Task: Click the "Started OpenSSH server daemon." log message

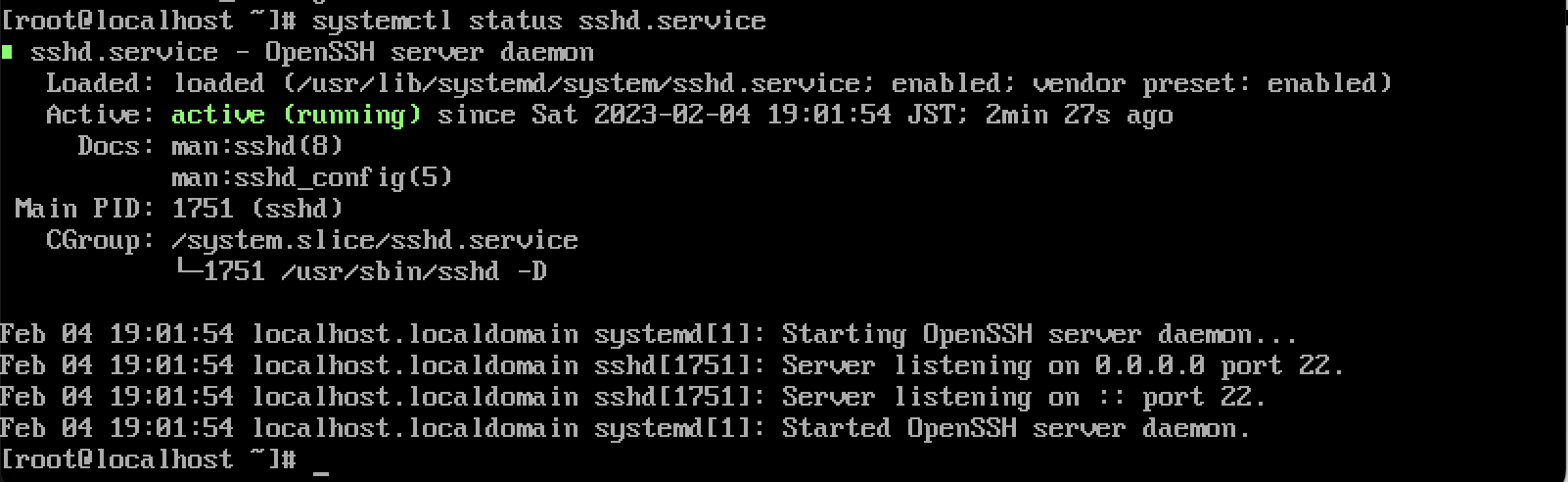Action: point(1016,429)
